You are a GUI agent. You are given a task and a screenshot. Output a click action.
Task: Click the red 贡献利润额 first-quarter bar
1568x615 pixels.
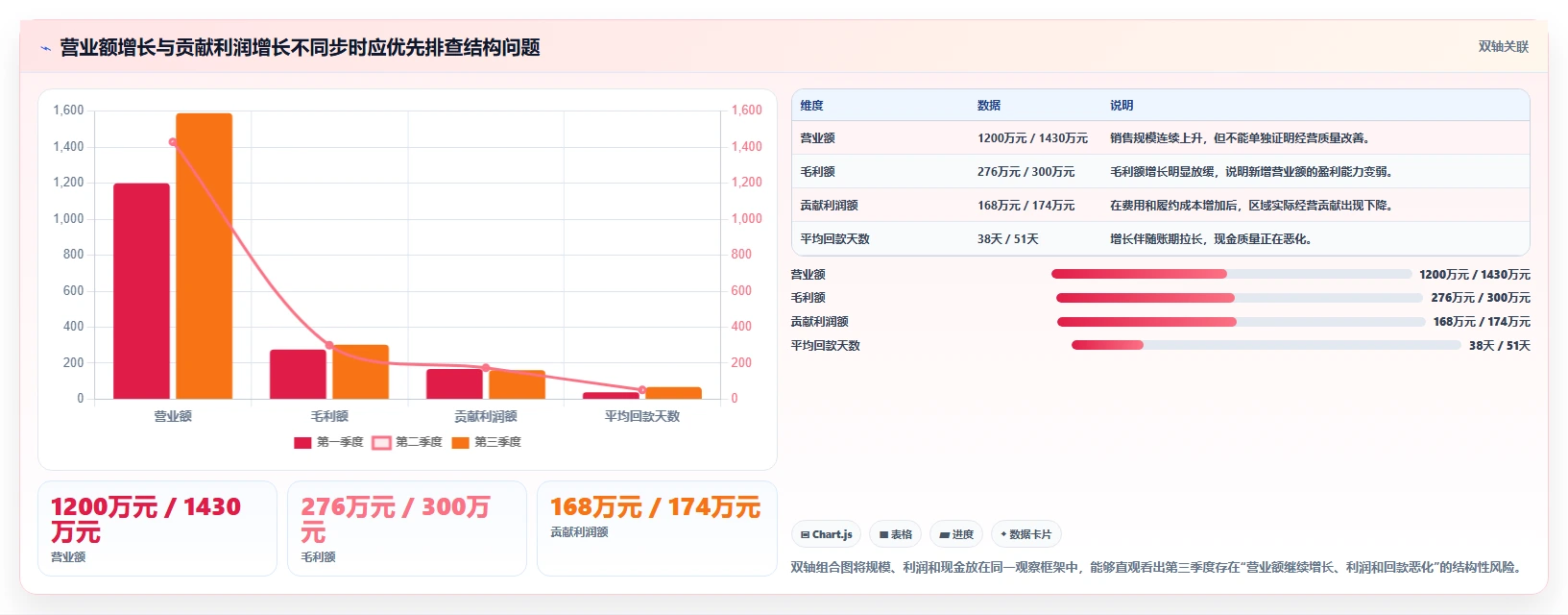[x=454, y=383]
